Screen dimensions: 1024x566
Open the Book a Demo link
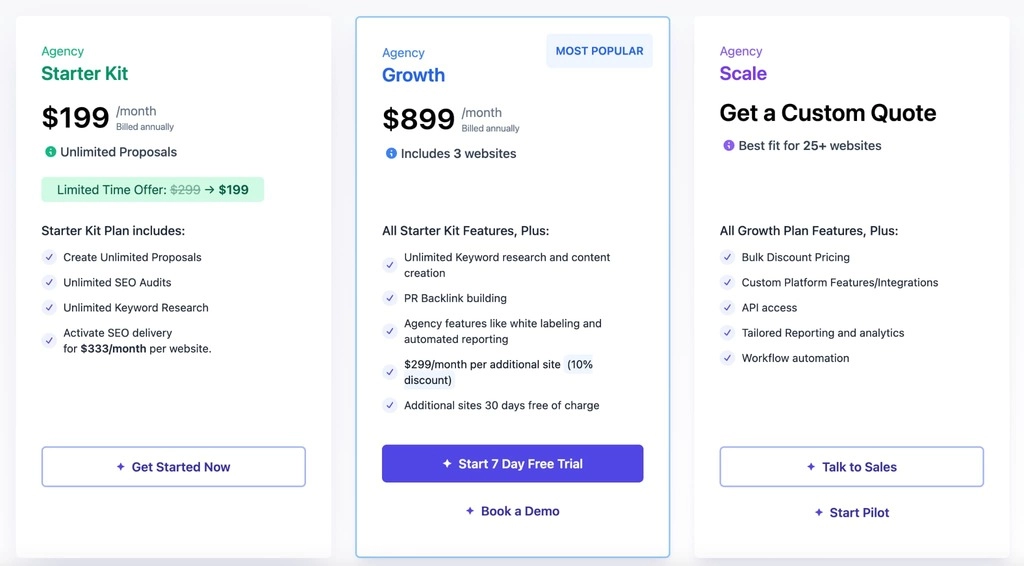(513, 511)
